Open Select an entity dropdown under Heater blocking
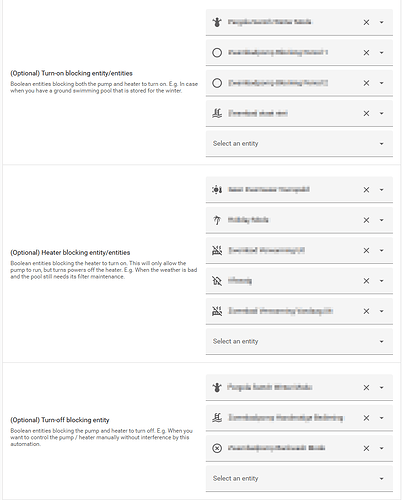This screenshot has width=402, height=500. [x=299, y=341]
